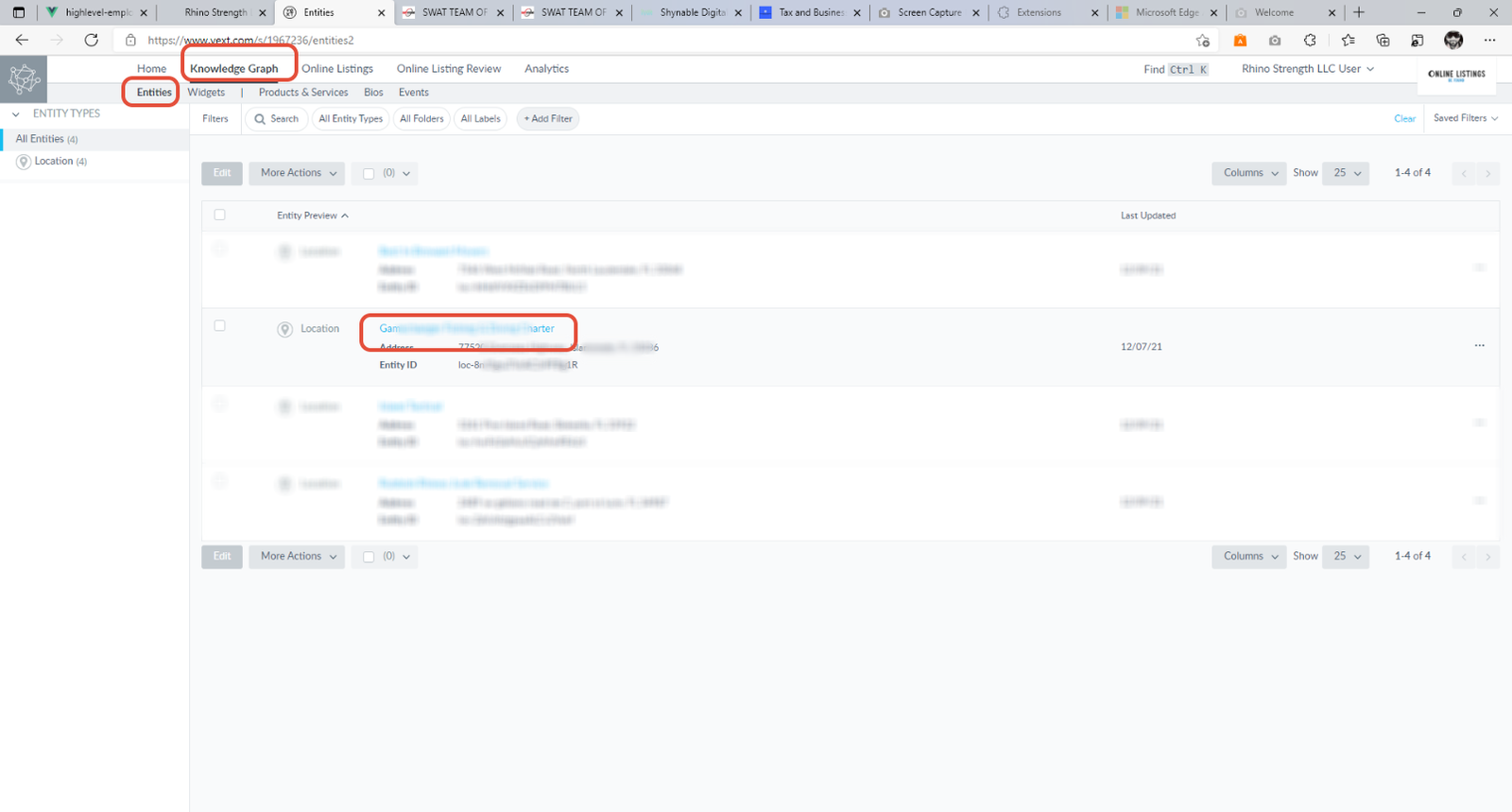The image size is (1512, 812).
Task: Click the Yext logo icon
Action: [x=24, y=79]
